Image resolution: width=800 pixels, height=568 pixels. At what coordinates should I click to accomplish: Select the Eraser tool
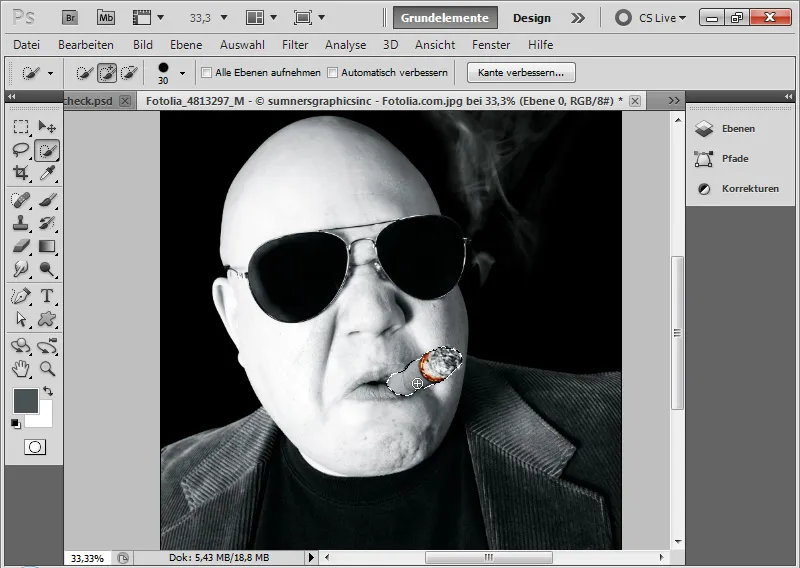pyautogui.click(x=21, y=246)
